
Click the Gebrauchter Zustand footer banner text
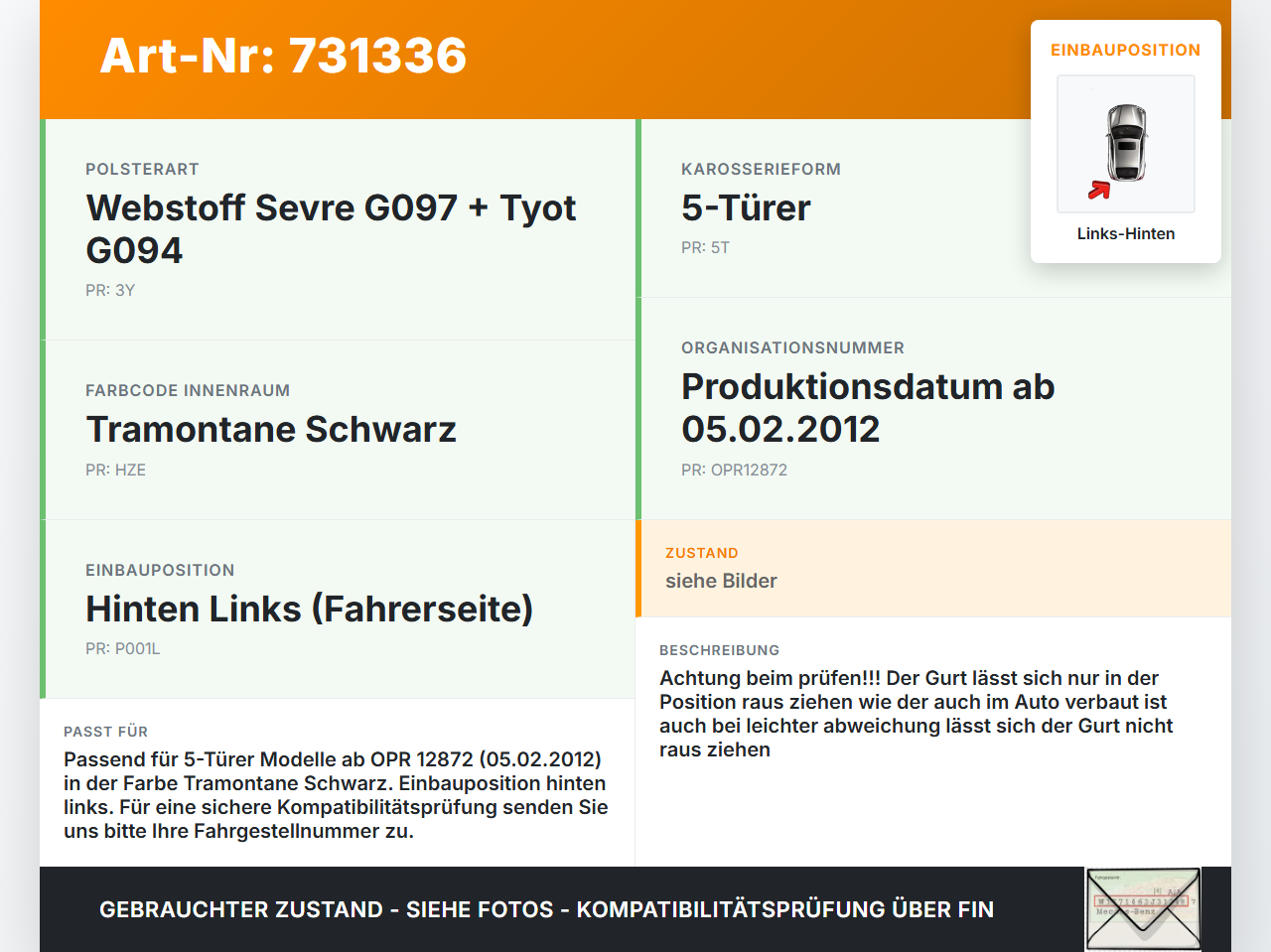[x=546, y=909]
